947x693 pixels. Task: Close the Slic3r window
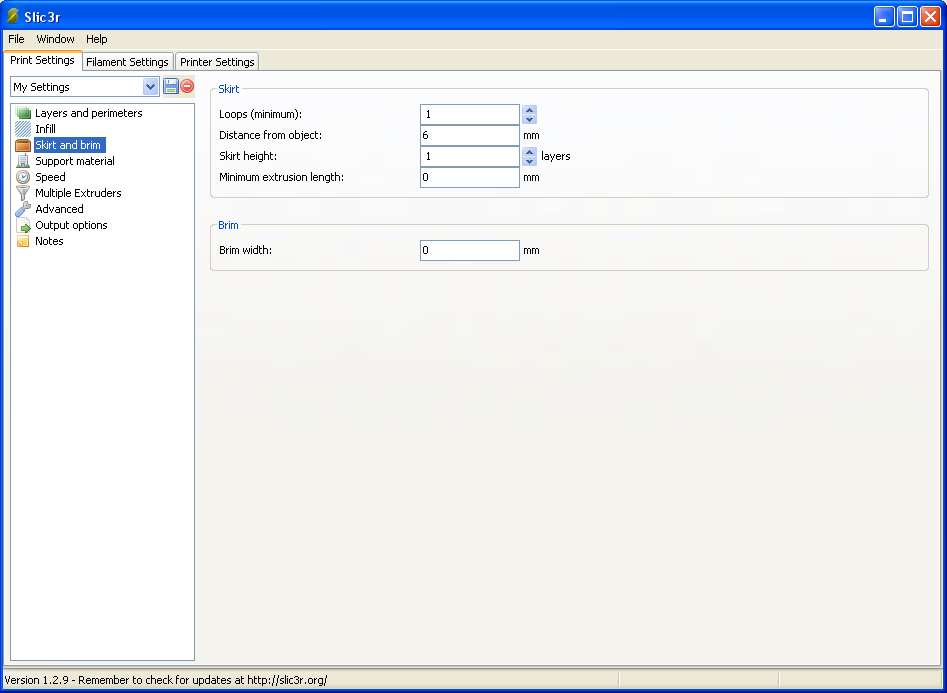point(930,16)
